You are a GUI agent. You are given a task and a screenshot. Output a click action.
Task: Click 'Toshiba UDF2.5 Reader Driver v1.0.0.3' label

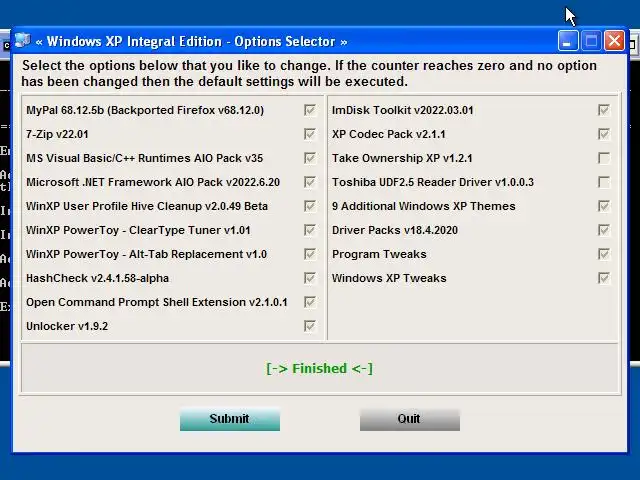click(433, 182)
